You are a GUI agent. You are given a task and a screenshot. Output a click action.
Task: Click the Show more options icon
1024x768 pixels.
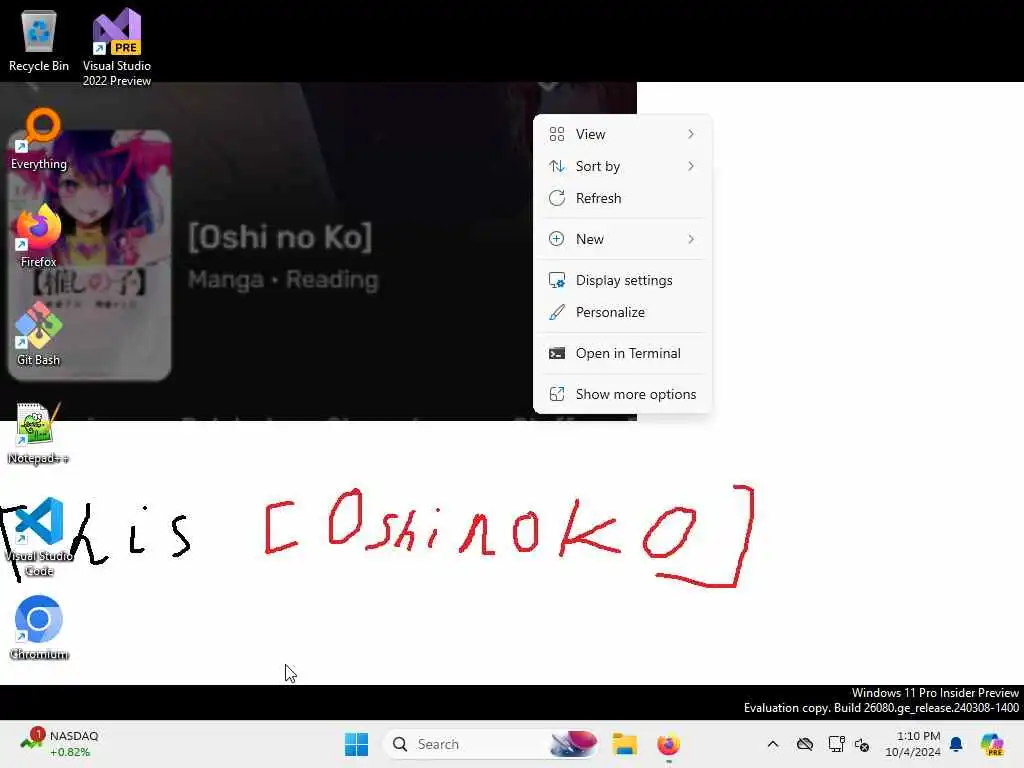556,394
